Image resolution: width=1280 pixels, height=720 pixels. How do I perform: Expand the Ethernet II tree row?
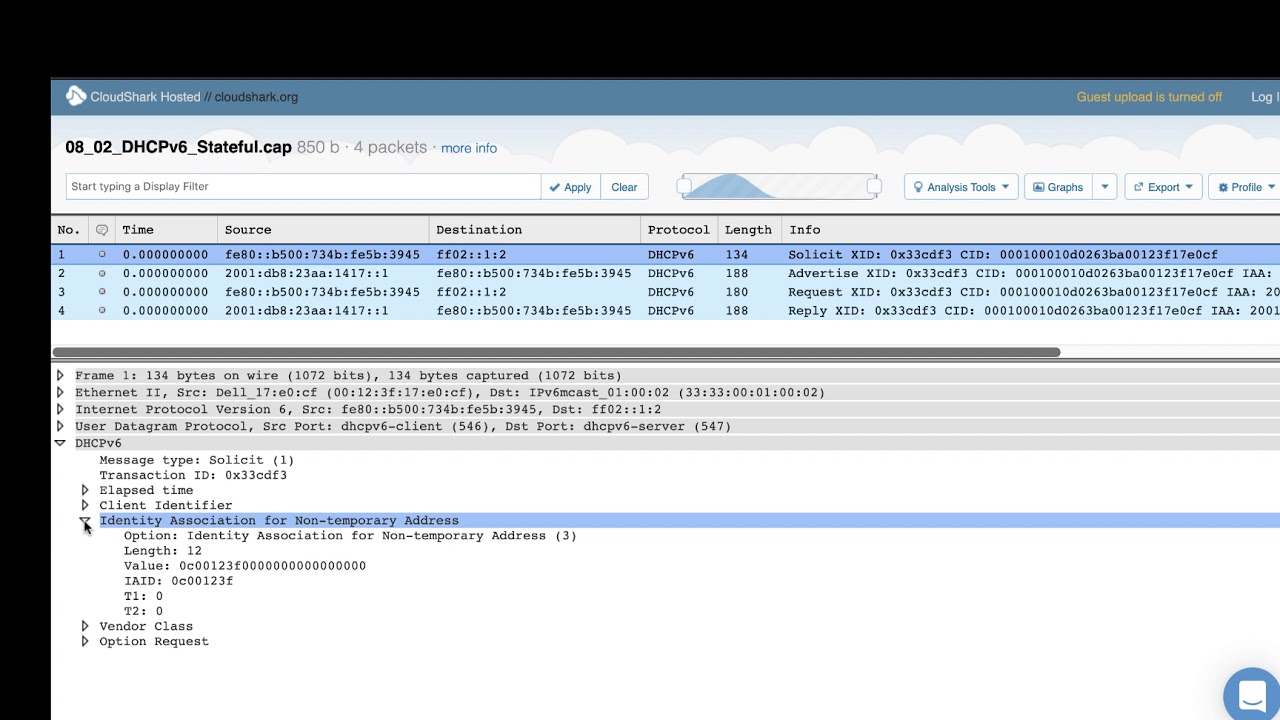click(x=60, y=393)
